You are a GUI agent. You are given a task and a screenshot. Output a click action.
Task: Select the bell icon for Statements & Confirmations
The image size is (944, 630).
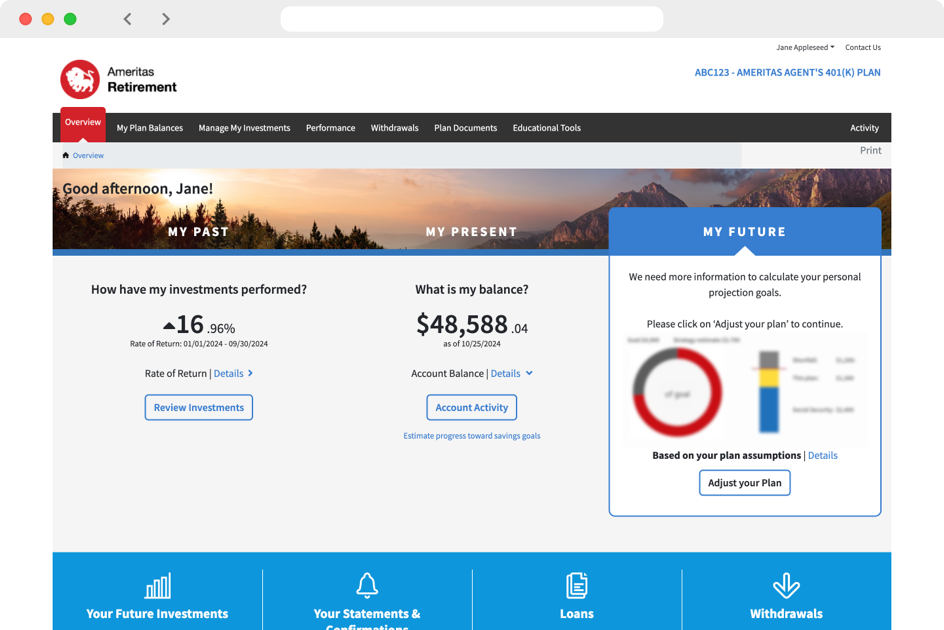click(366, 584)
